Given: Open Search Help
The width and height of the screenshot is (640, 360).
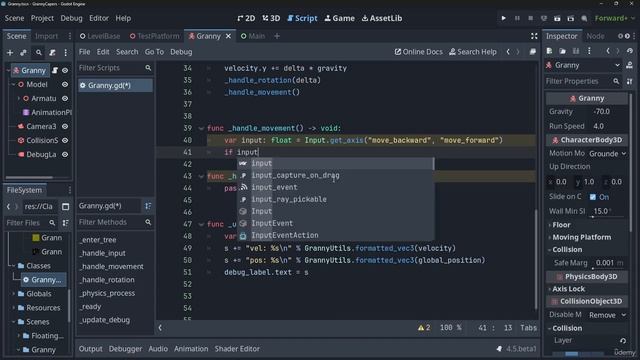Looking at the screenshot, I should pos(473,52).
